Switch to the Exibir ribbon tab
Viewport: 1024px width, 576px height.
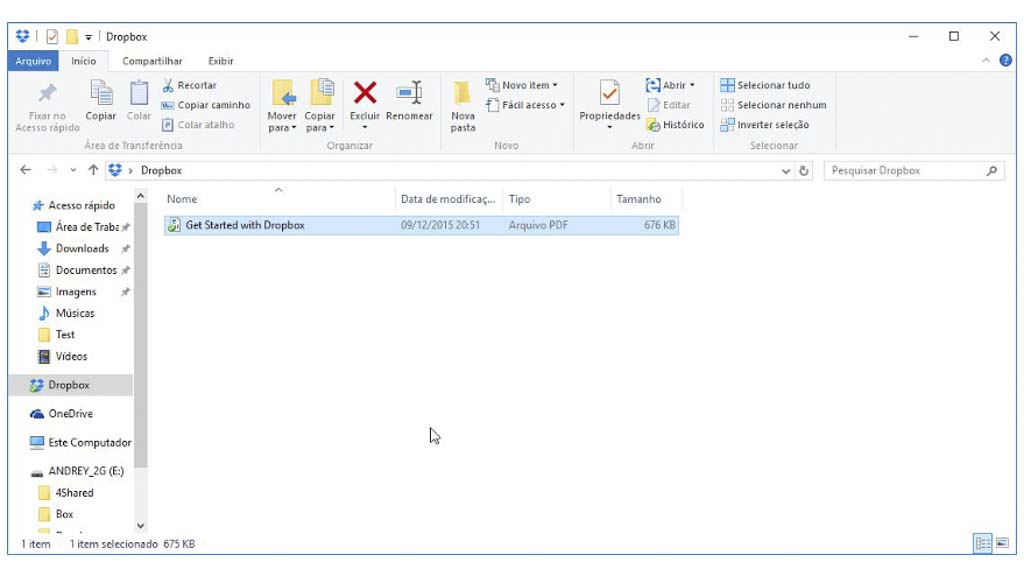(220, 61)
